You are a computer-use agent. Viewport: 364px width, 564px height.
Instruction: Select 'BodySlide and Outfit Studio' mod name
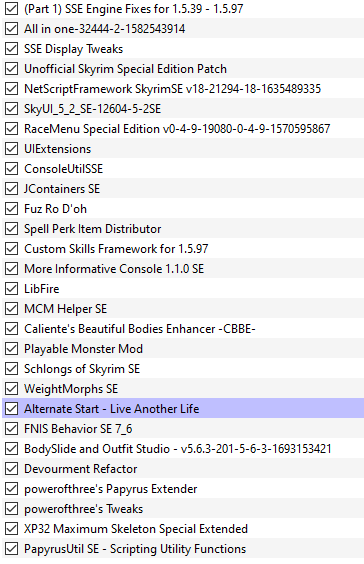tap(178, 449)
